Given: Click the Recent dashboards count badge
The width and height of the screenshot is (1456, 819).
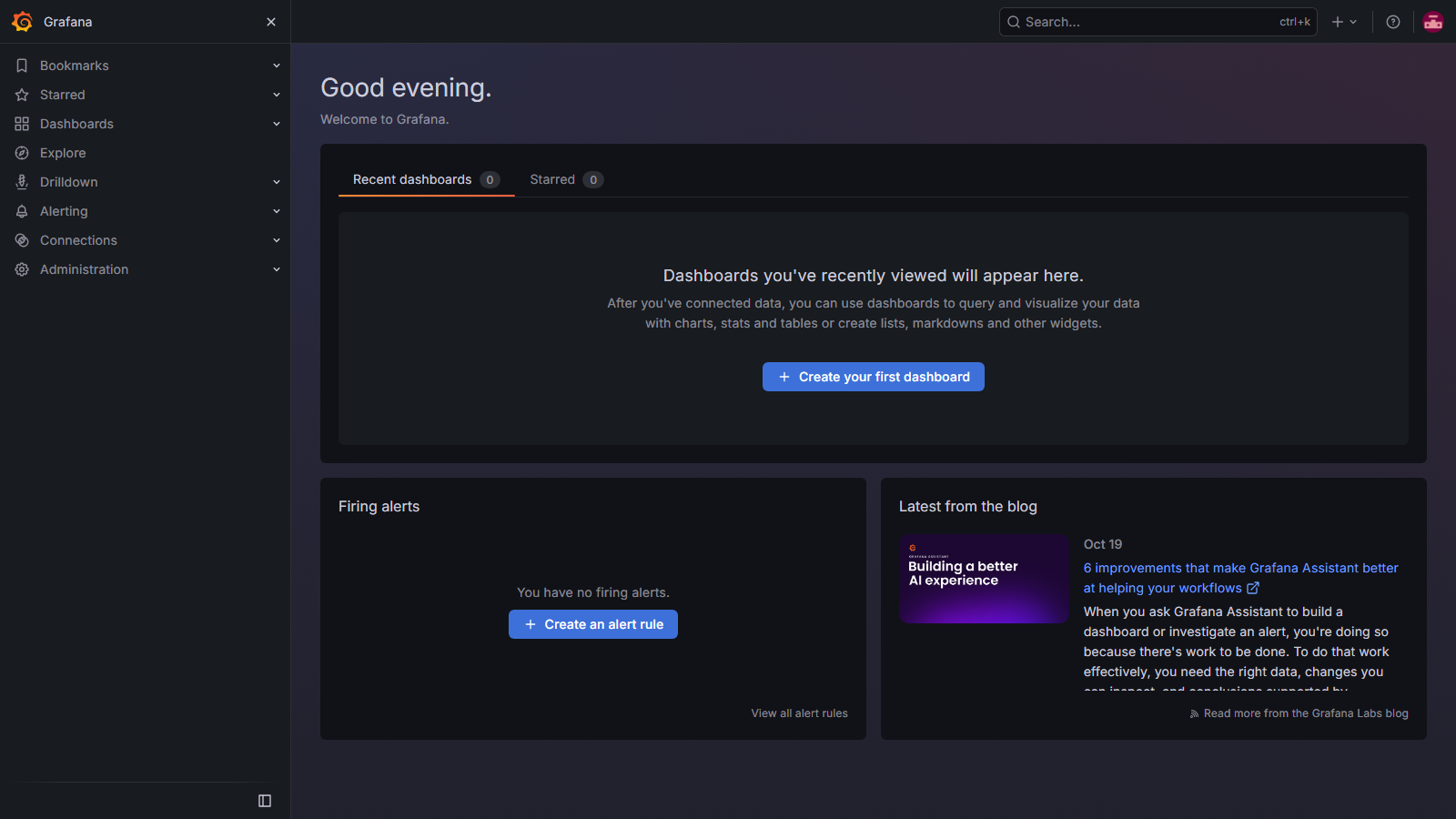Looking at the screenshot, I should 490,179.
